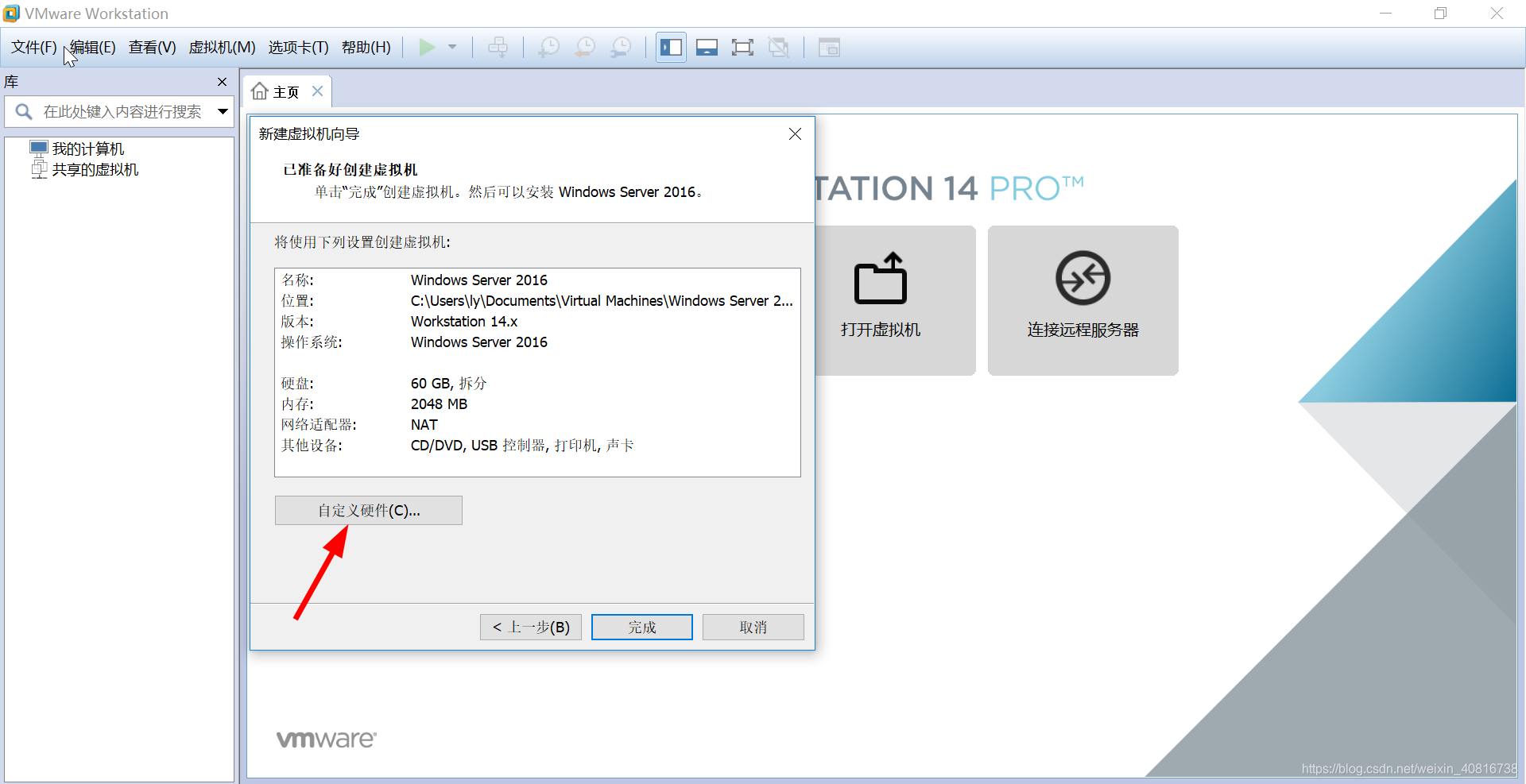Open the 选项卡(T) menu
This screenshot has width=1526, height=784.
[x=298, y=48]
